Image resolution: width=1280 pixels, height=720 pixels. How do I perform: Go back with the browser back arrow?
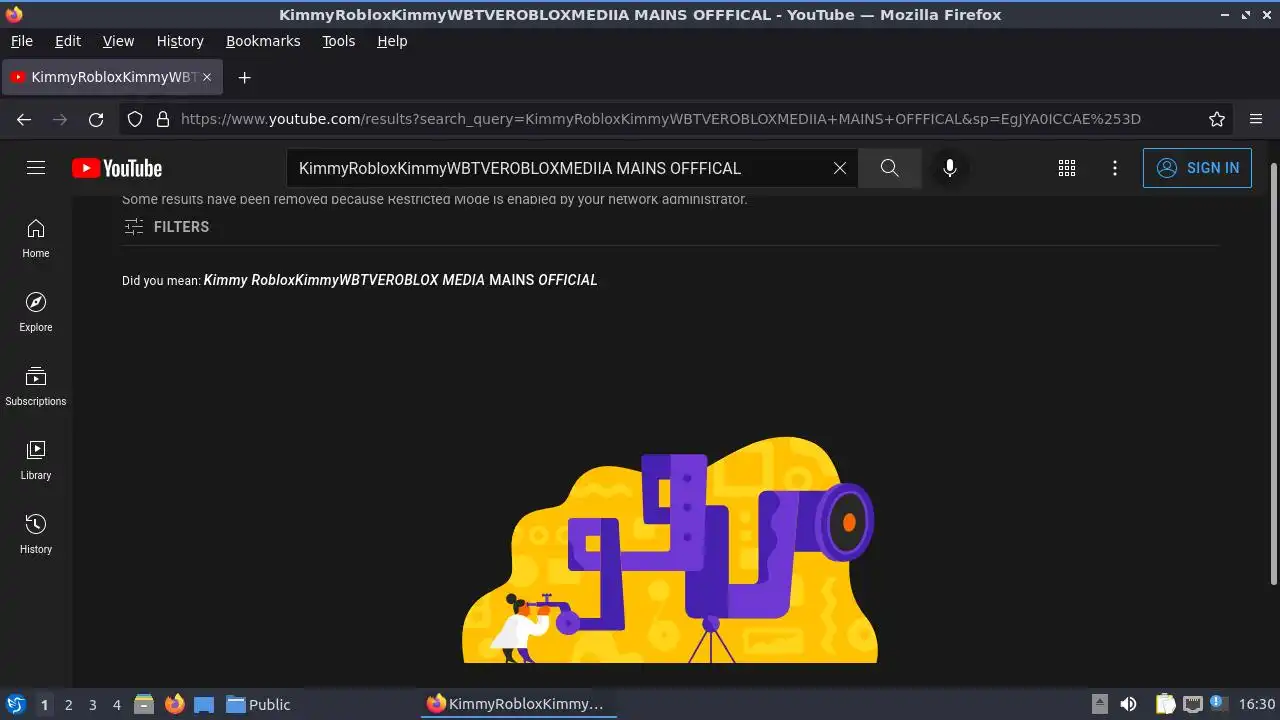(24, 119)
